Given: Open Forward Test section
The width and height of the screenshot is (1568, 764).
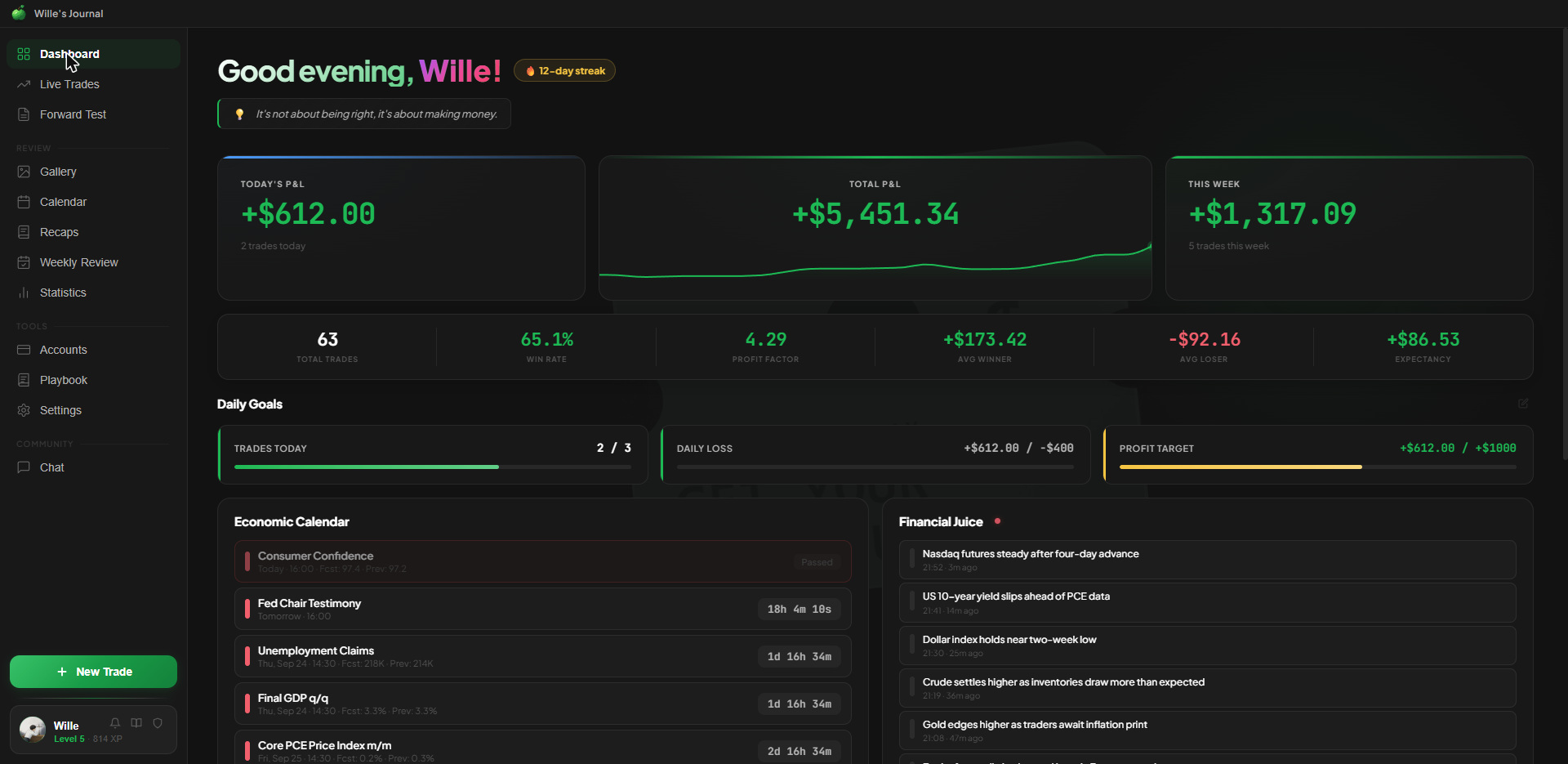Looking at the screenshot, I should click(93, 114).
